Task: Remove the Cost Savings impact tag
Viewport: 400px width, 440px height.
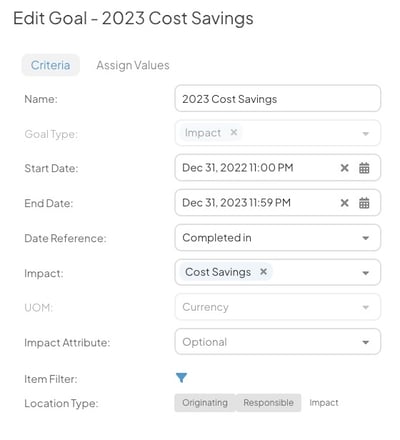Action: tap(263, 272)
